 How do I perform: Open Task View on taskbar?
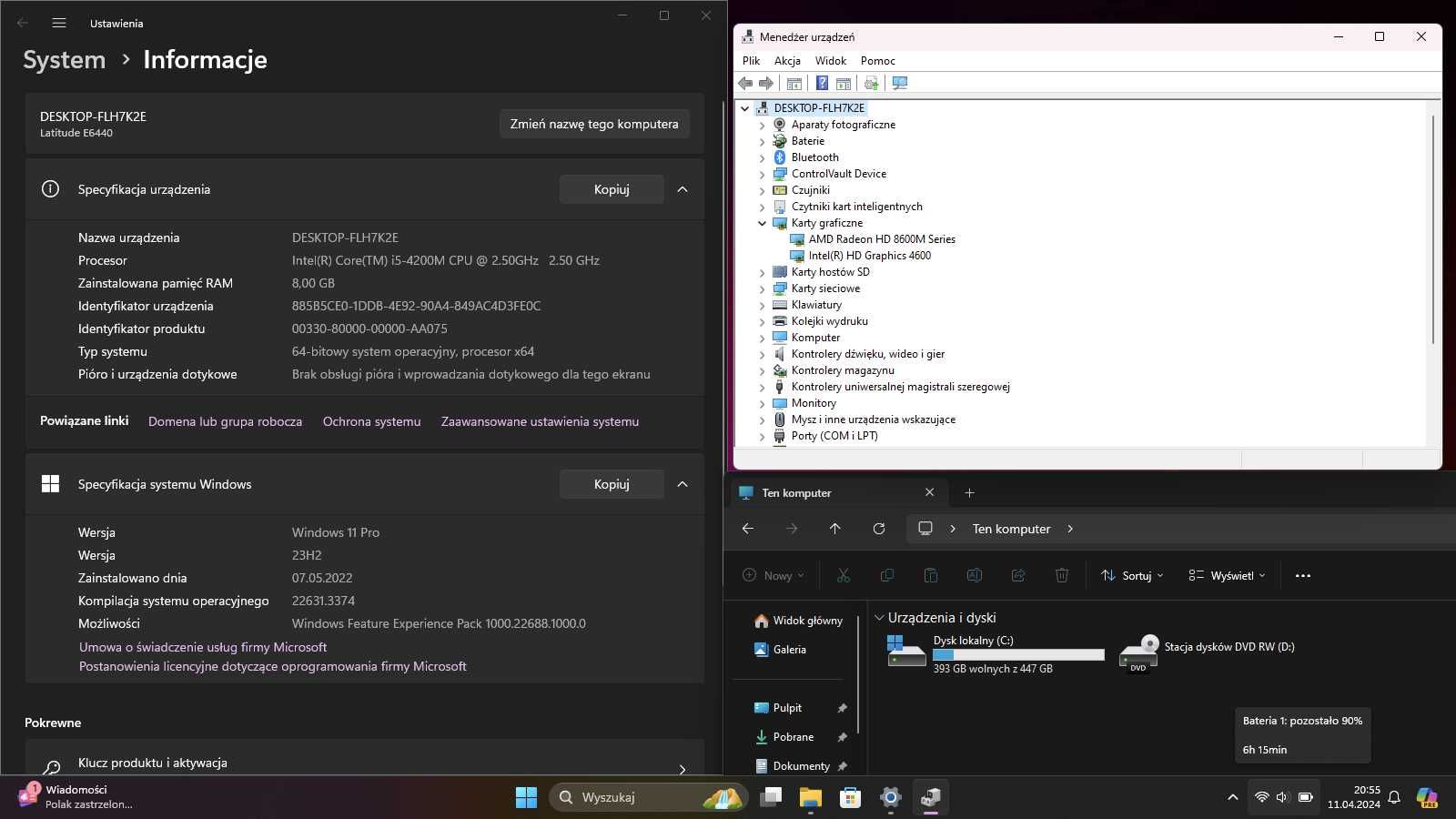771,797
